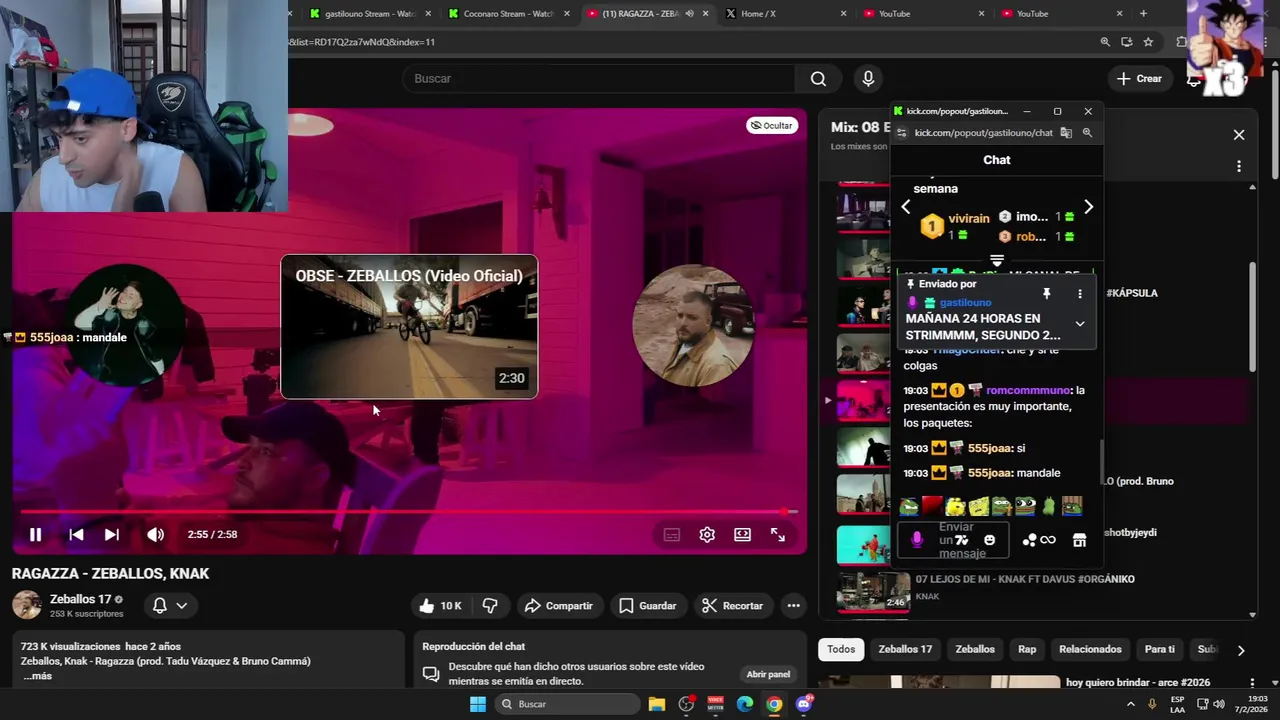Open more actions ellipsis below video
Viewport: 1280px width, 720px height.
click(793, 606)
